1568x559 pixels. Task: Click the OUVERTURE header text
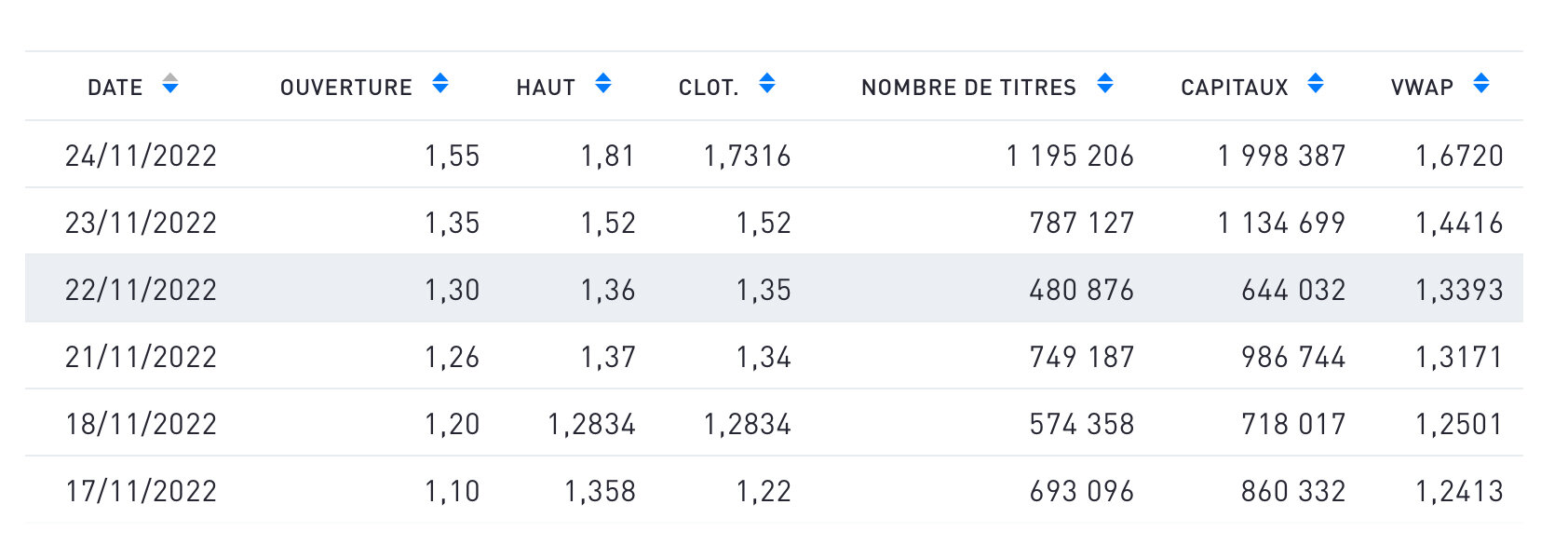346,88
